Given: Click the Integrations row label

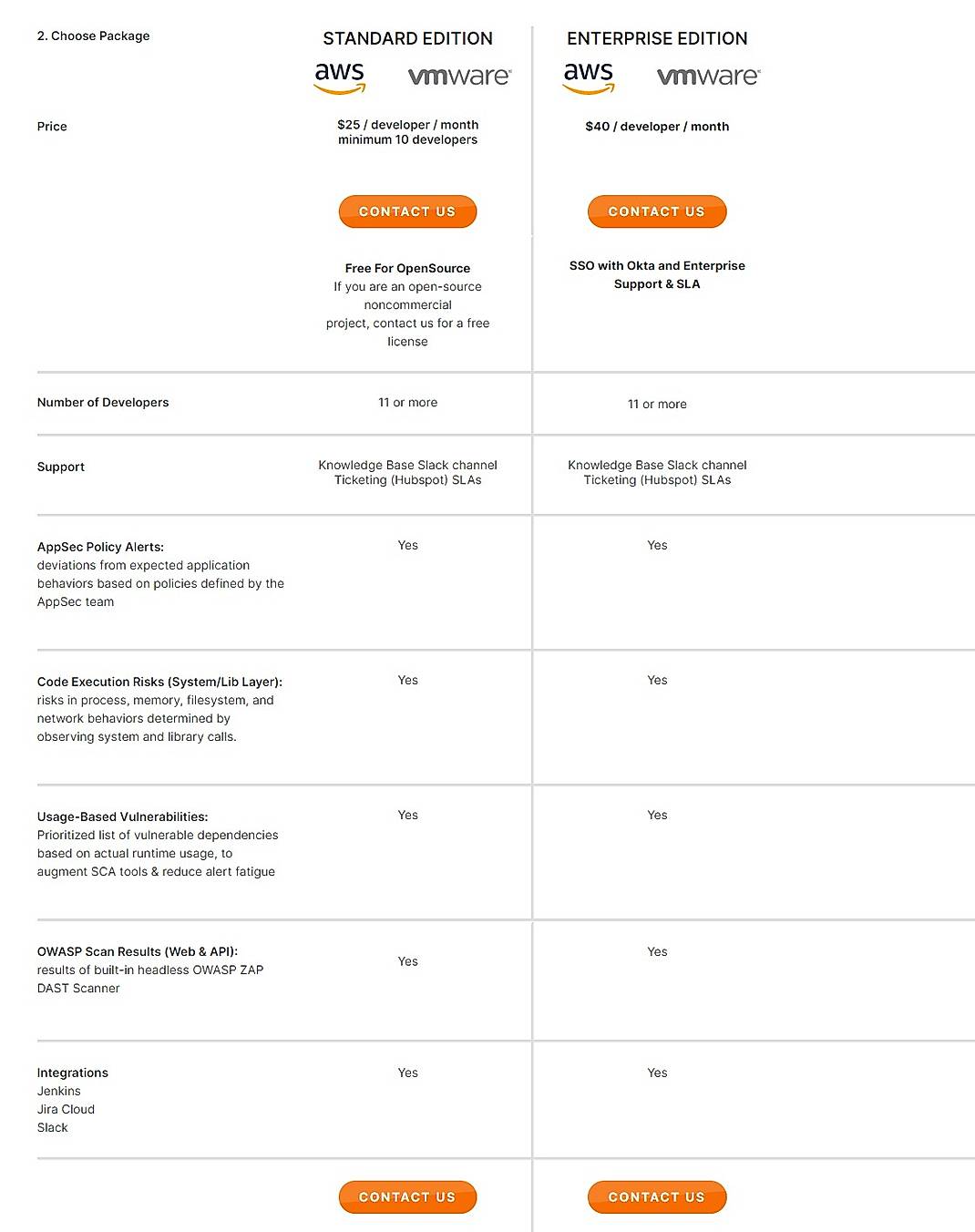Looking at the screenshot, I should click(x=73, y=1073).
